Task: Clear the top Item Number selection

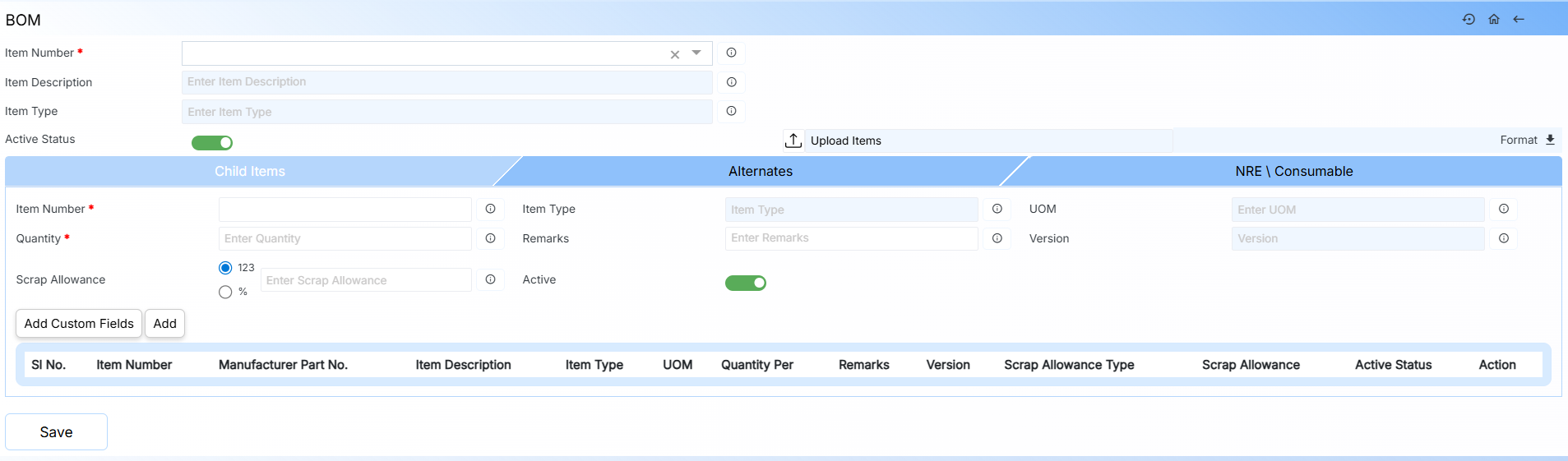Action: (675, 54)
